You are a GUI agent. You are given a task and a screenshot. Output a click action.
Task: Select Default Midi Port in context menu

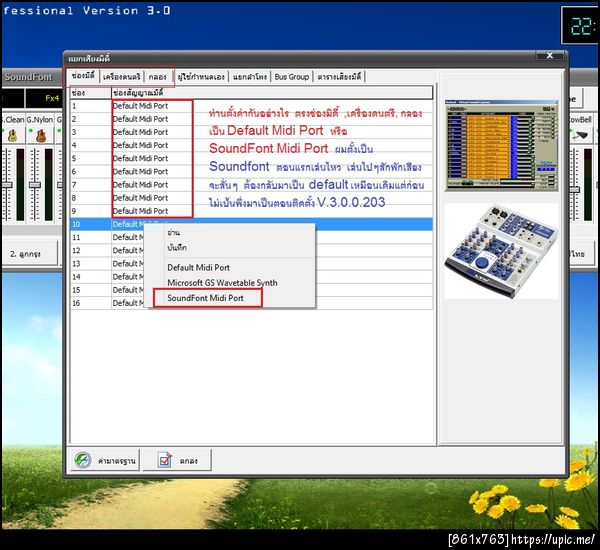199,268
